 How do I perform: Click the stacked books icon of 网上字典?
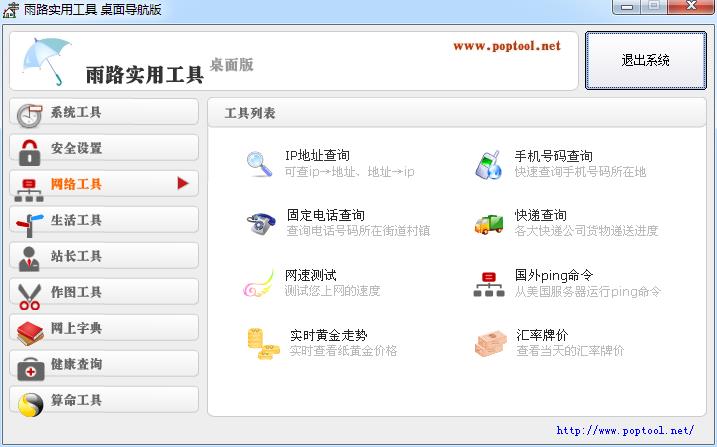[x=30, y=333]
